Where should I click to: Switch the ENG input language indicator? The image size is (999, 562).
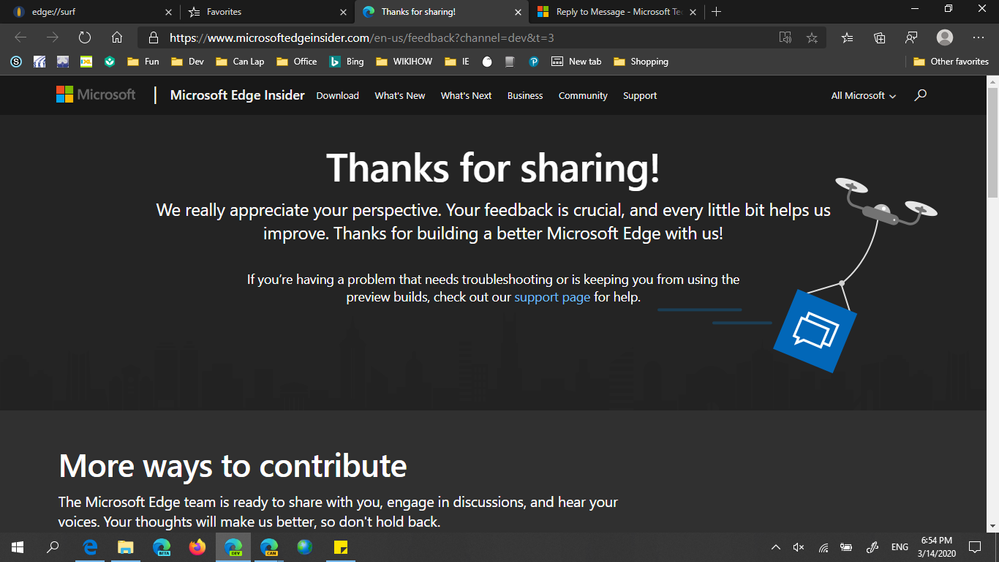click(900, 547)
